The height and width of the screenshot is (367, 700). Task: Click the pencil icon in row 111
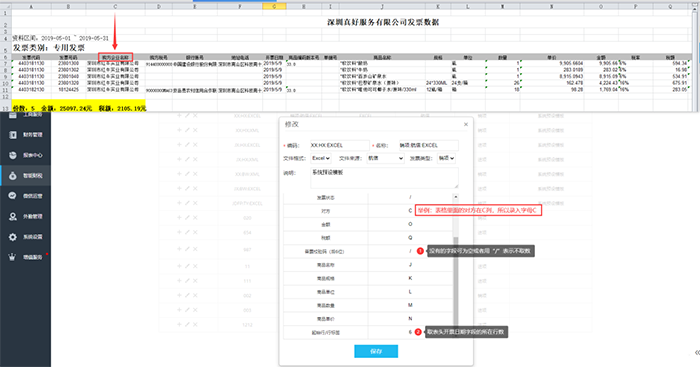pyautogui.click(x=187, y=280)
